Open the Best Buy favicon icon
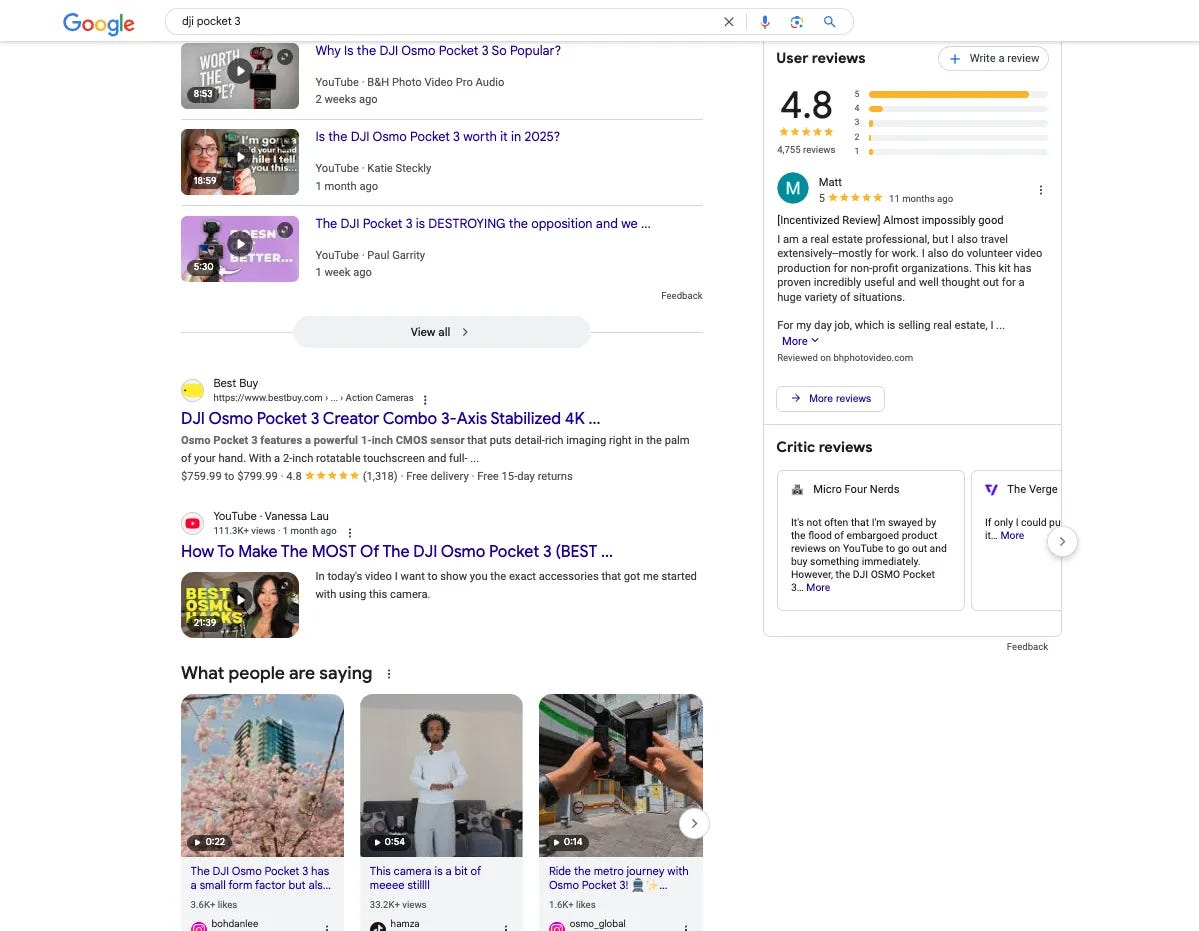 point(192,391)
